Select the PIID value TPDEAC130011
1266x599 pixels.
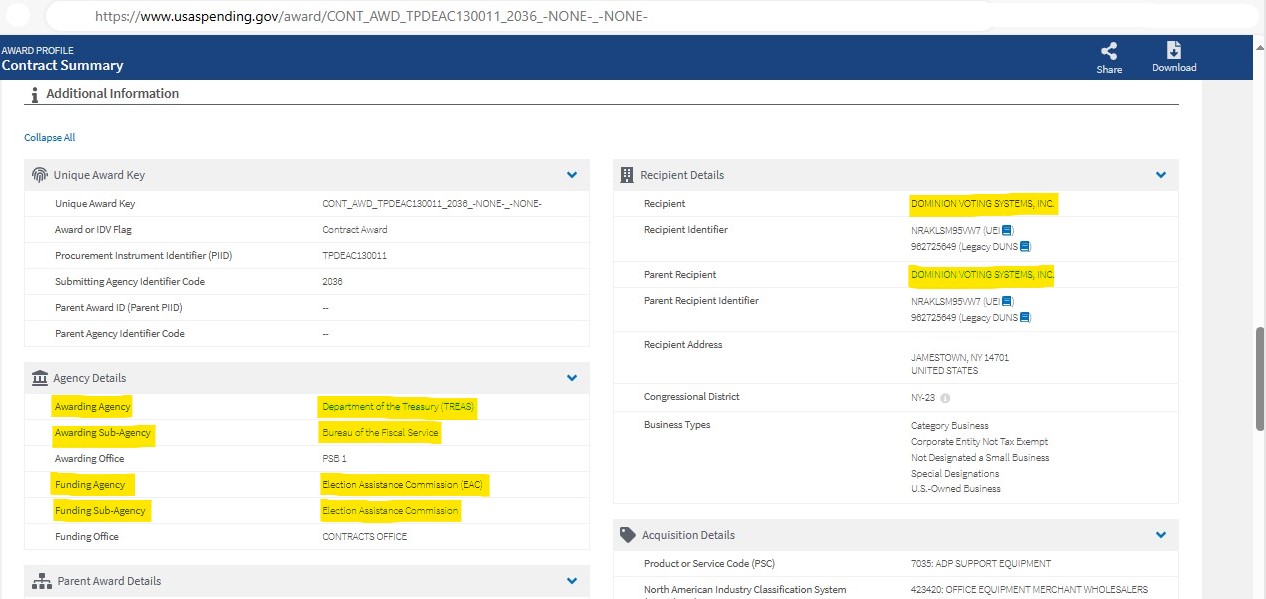(354, 256)
